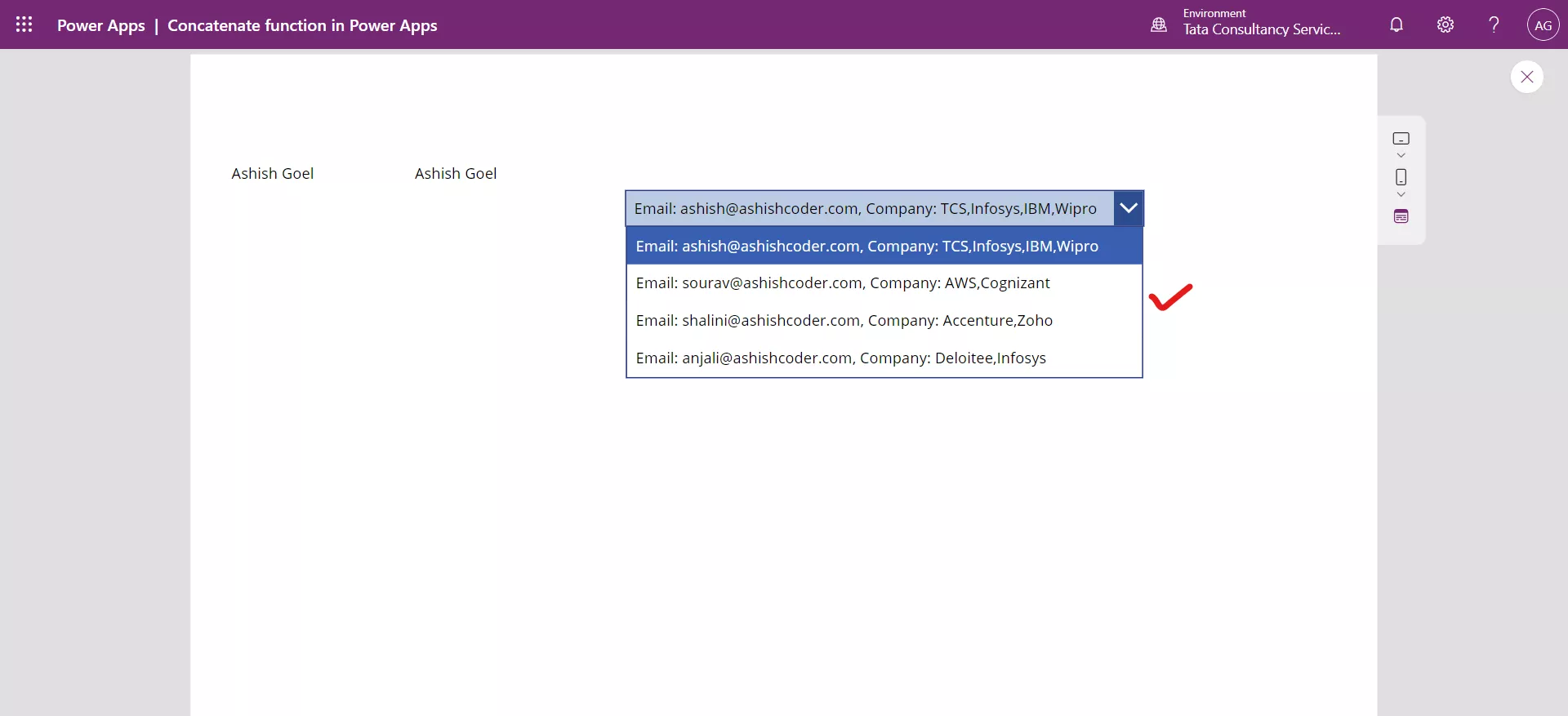The image size is (1568, 716).
Task: Click the dropdown's selected value field
Action: tap(869, 208)
